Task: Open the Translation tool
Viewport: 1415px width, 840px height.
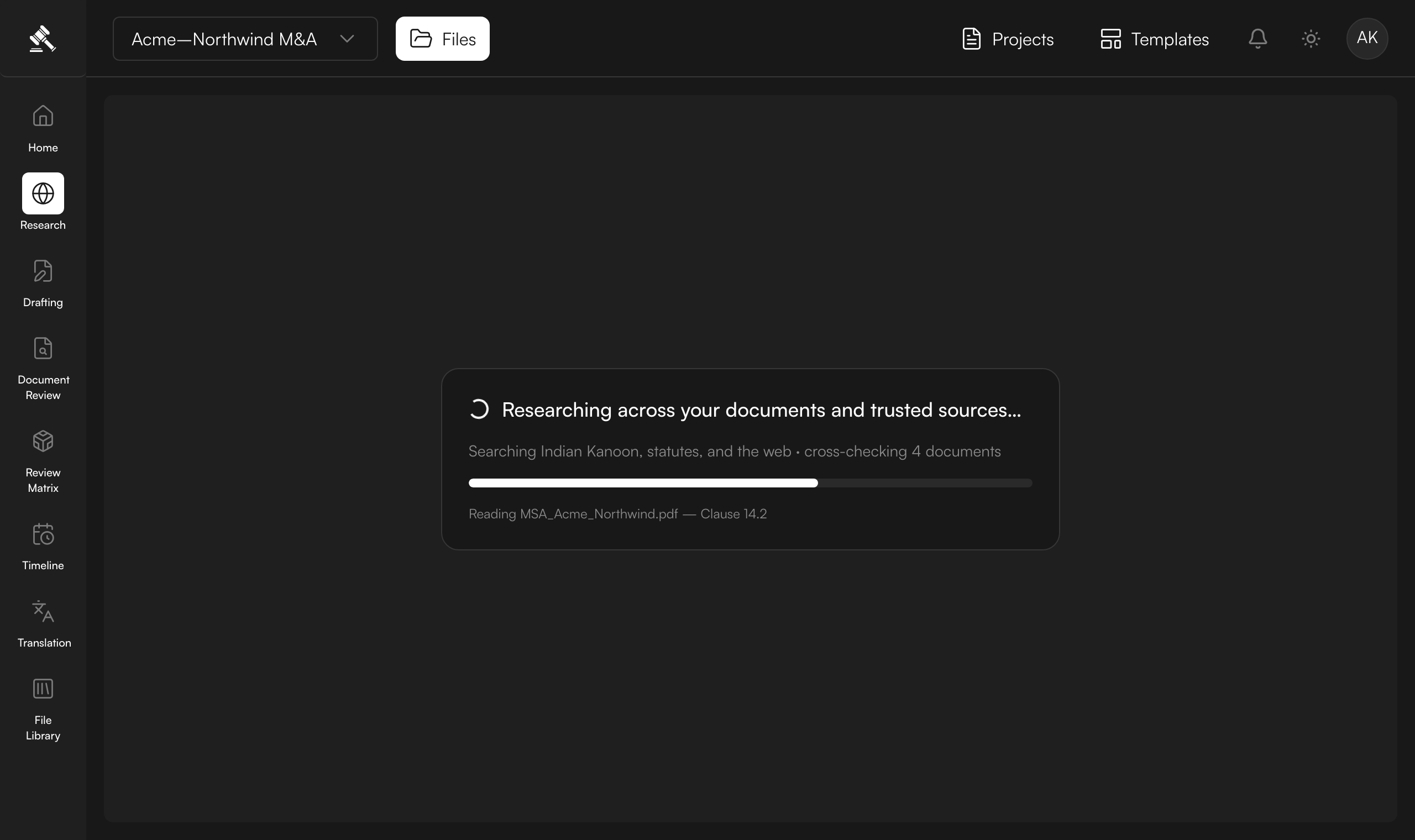Action: [44, 623]
